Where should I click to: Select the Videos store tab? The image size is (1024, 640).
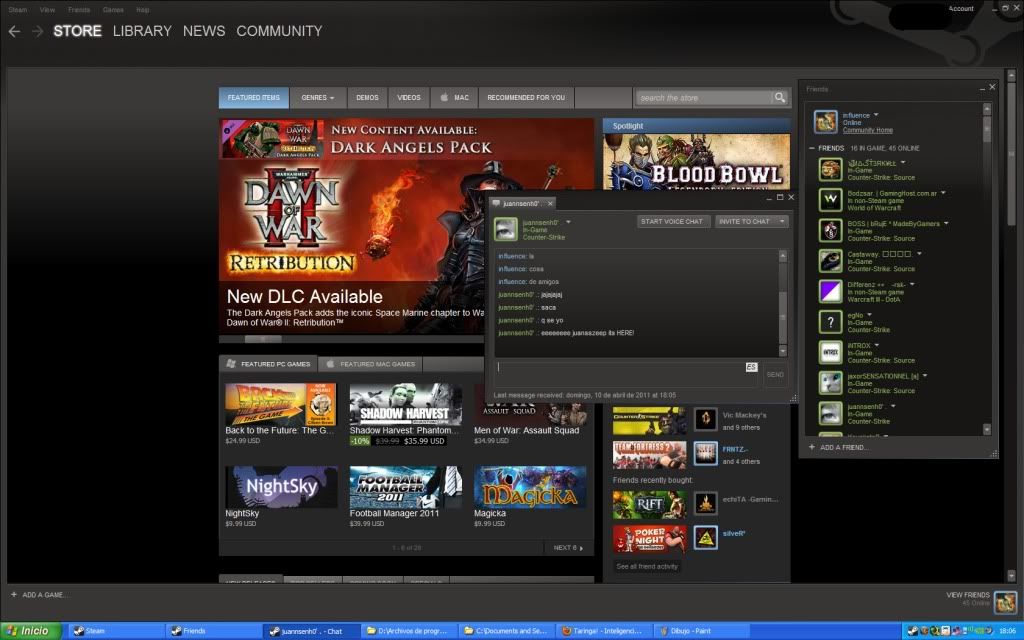point(409,97)
